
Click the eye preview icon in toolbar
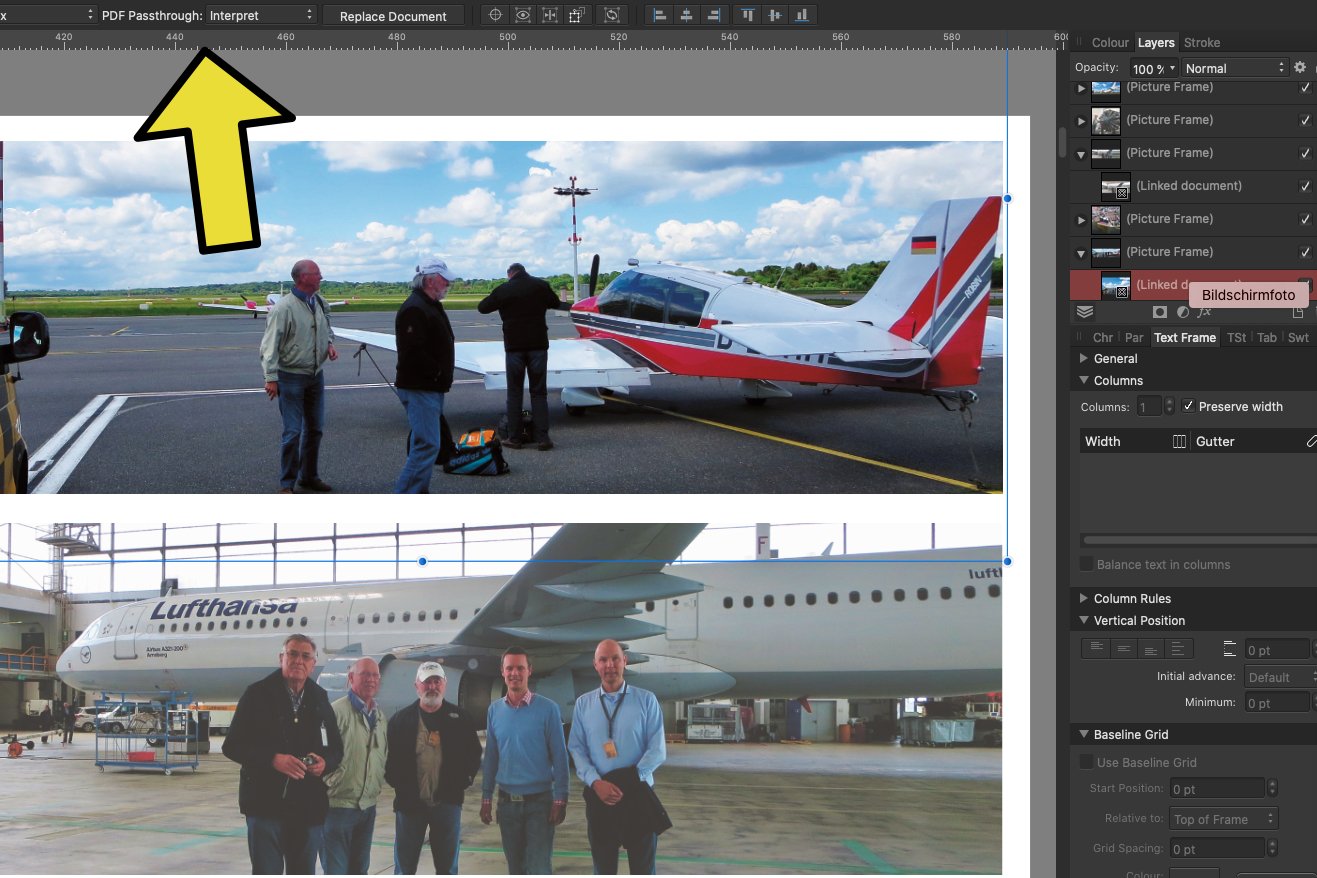pyautogui.click(x=522, y=15)
